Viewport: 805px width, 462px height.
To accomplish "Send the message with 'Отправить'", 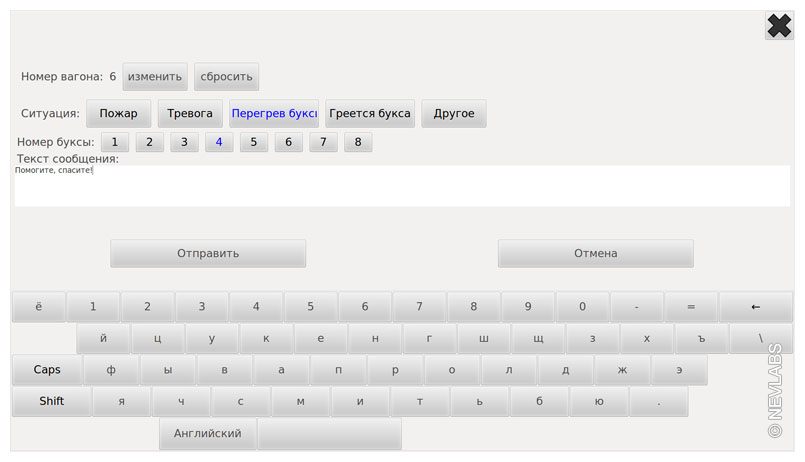I will click(x=208, y=254).
